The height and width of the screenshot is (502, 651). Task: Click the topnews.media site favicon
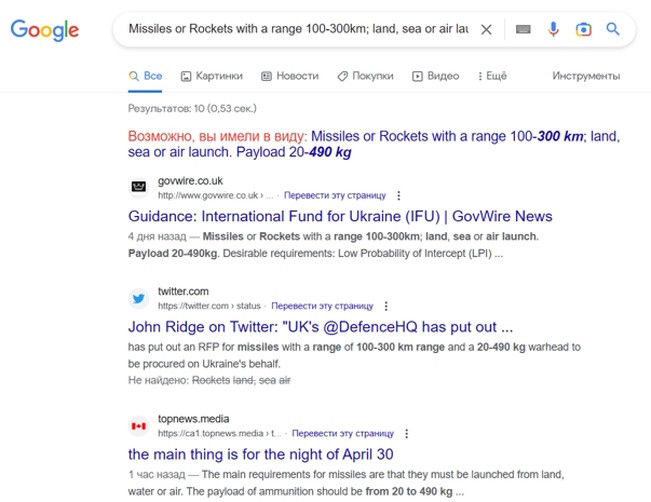point(139,426)
